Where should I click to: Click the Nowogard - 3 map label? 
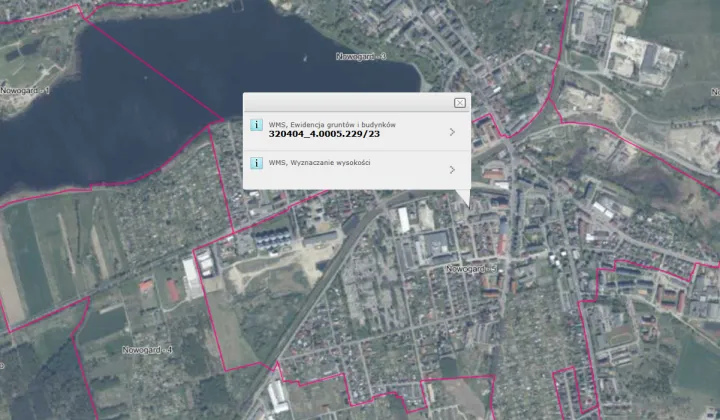coord(360,56)
